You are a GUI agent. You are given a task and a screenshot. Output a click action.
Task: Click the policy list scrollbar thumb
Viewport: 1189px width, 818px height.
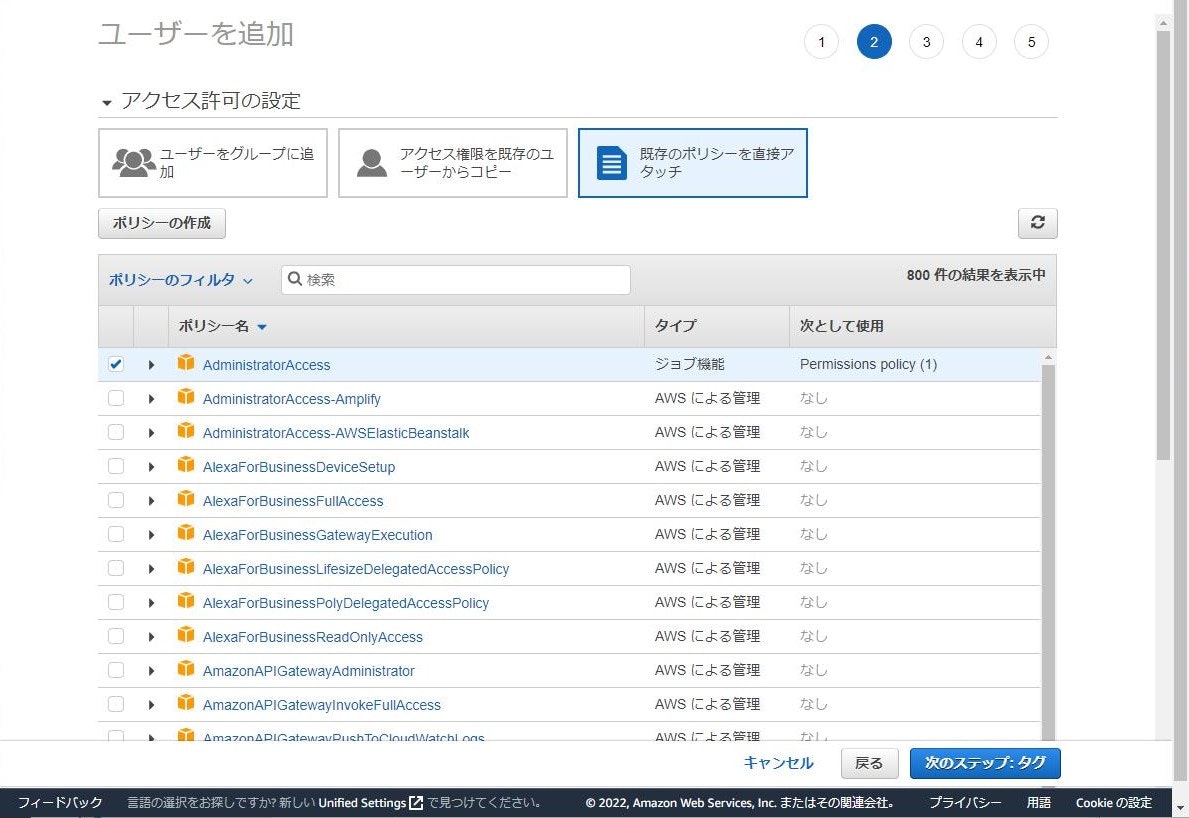pos(1048,552)
